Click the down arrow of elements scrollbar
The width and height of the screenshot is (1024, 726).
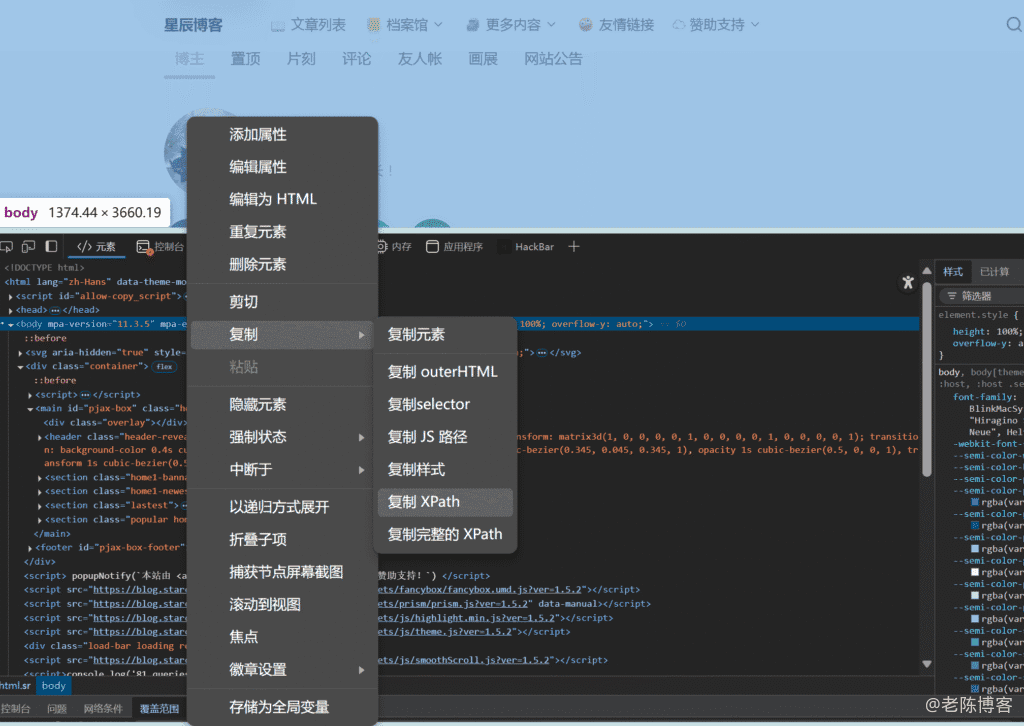[x=927, y=665]
